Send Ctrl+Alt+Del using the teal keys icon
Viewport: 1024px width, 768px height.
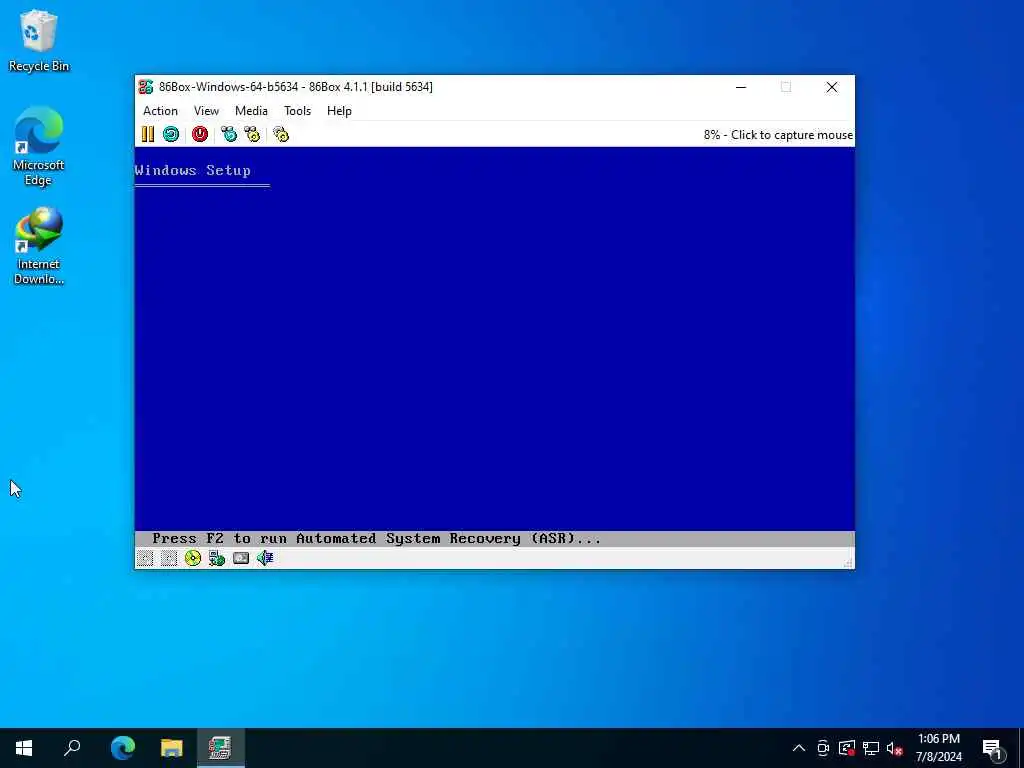229,135
